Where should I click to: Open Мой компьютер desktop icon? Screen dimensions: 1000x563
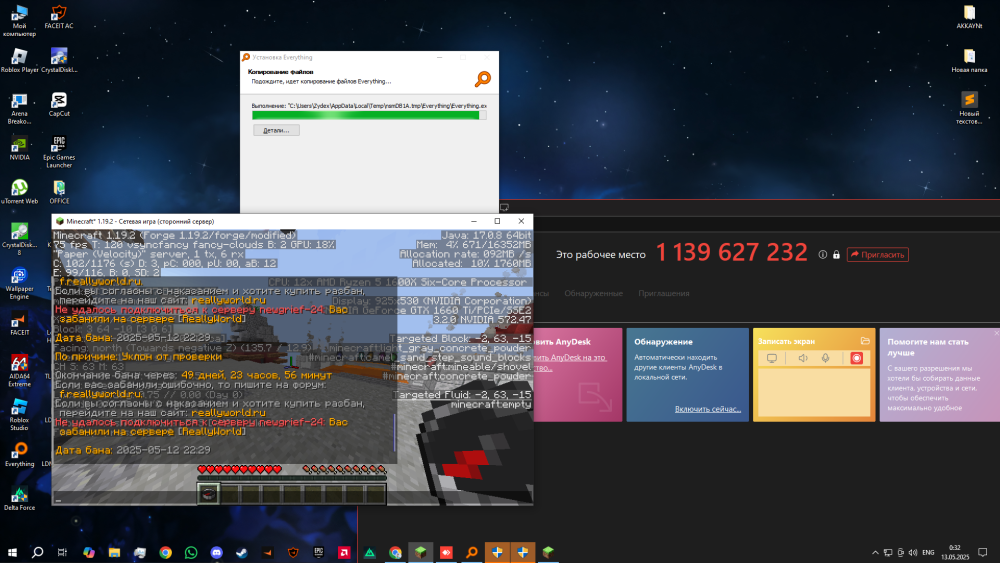[x=19, y=20]
